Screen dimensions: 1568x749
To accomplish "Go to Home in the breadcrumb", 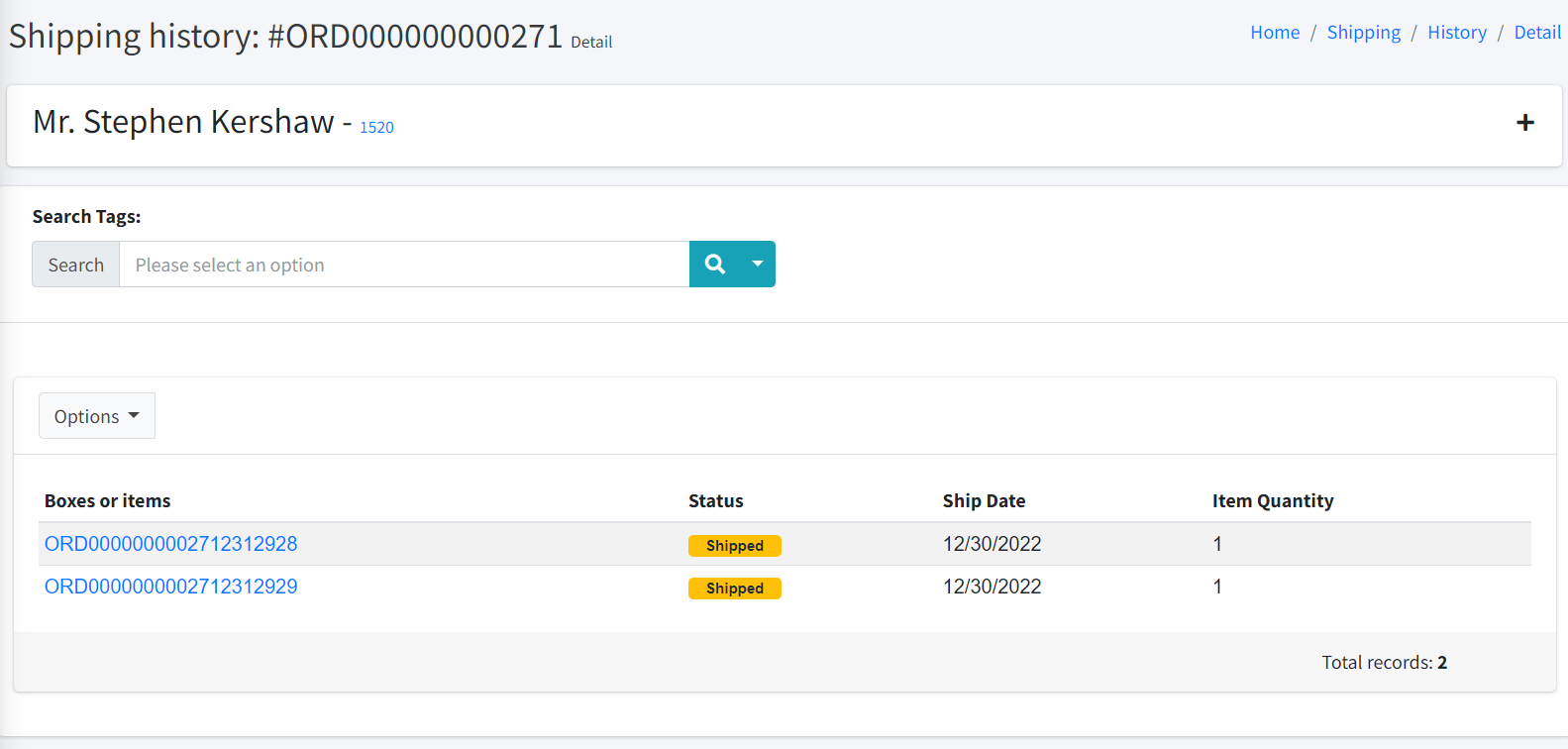I will (1274, 33).
